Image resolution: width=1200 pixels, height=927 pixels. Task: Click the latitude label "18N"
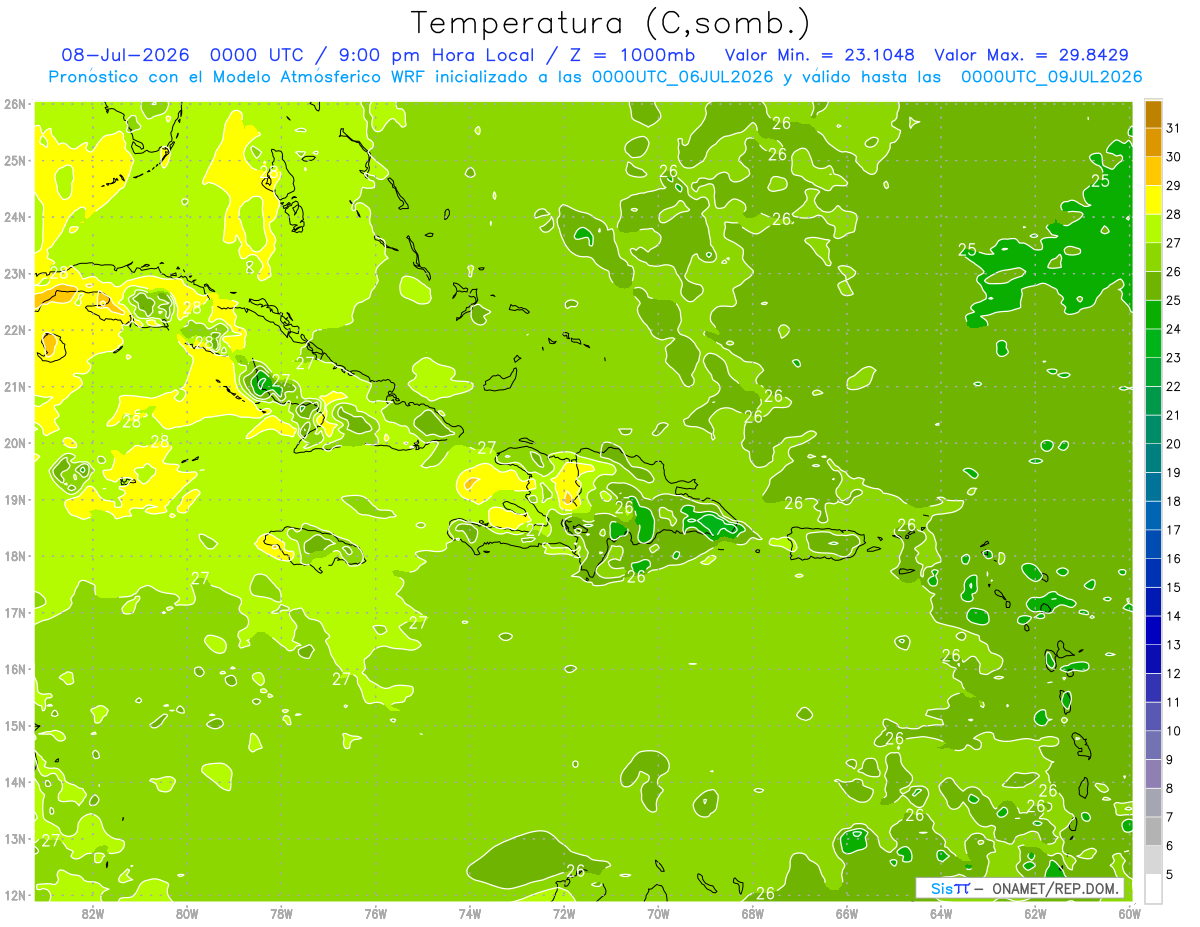pyautogui.click(x=15, y=556)
